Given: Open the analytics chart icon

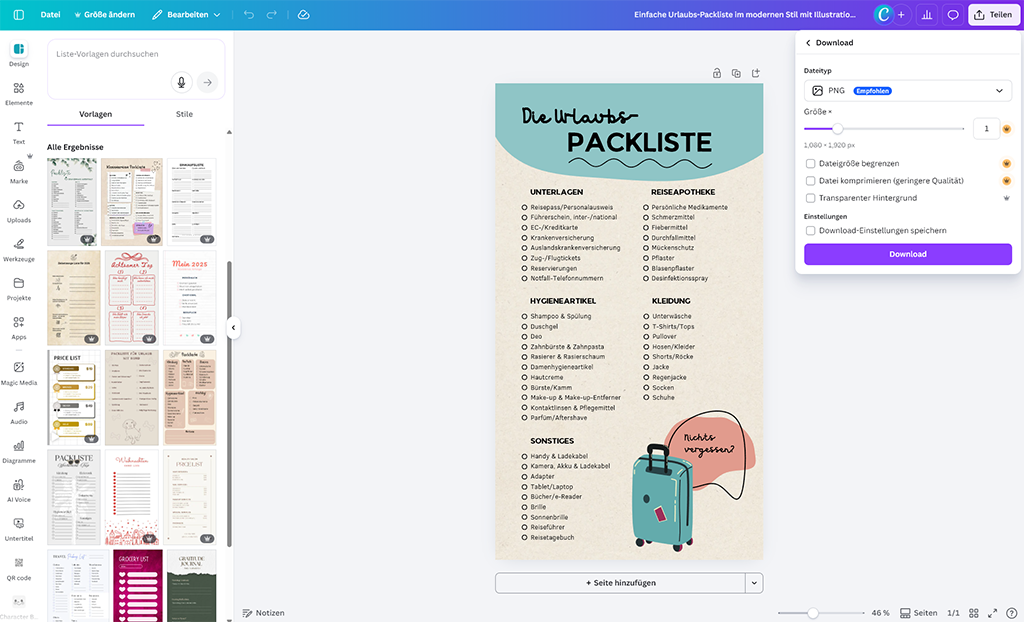Looking at the screenshot, I should pos(927,14).
